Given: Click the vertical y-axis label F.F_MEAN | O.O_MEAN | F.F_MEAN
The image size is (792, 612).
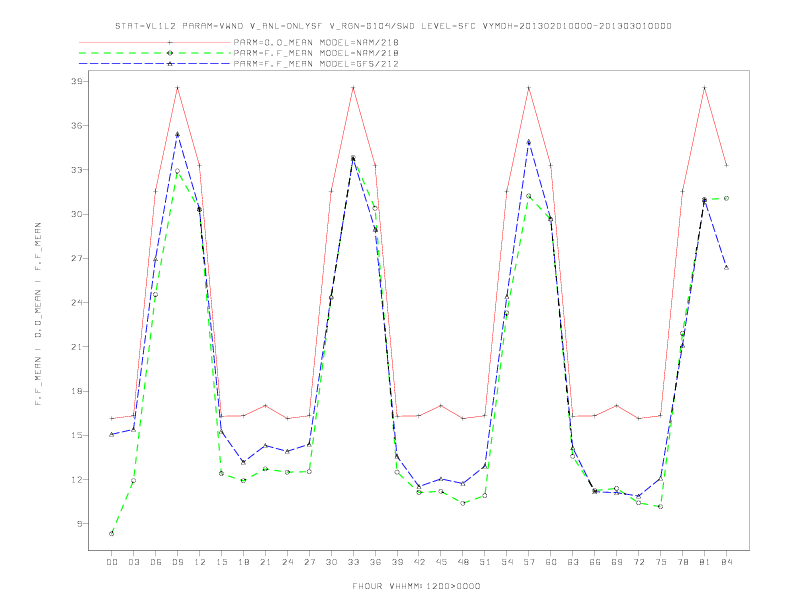Looking at the screenshot, I should pos(38,314).
